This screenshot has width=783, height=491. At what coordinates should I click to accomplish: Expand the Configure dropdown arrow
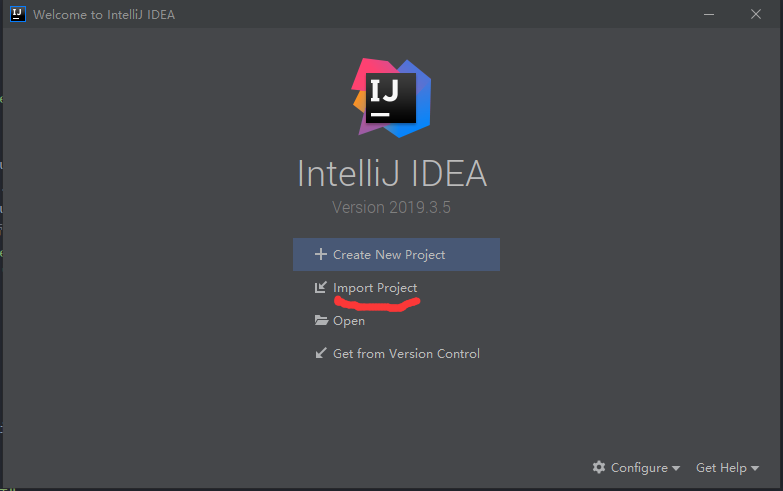676,469
